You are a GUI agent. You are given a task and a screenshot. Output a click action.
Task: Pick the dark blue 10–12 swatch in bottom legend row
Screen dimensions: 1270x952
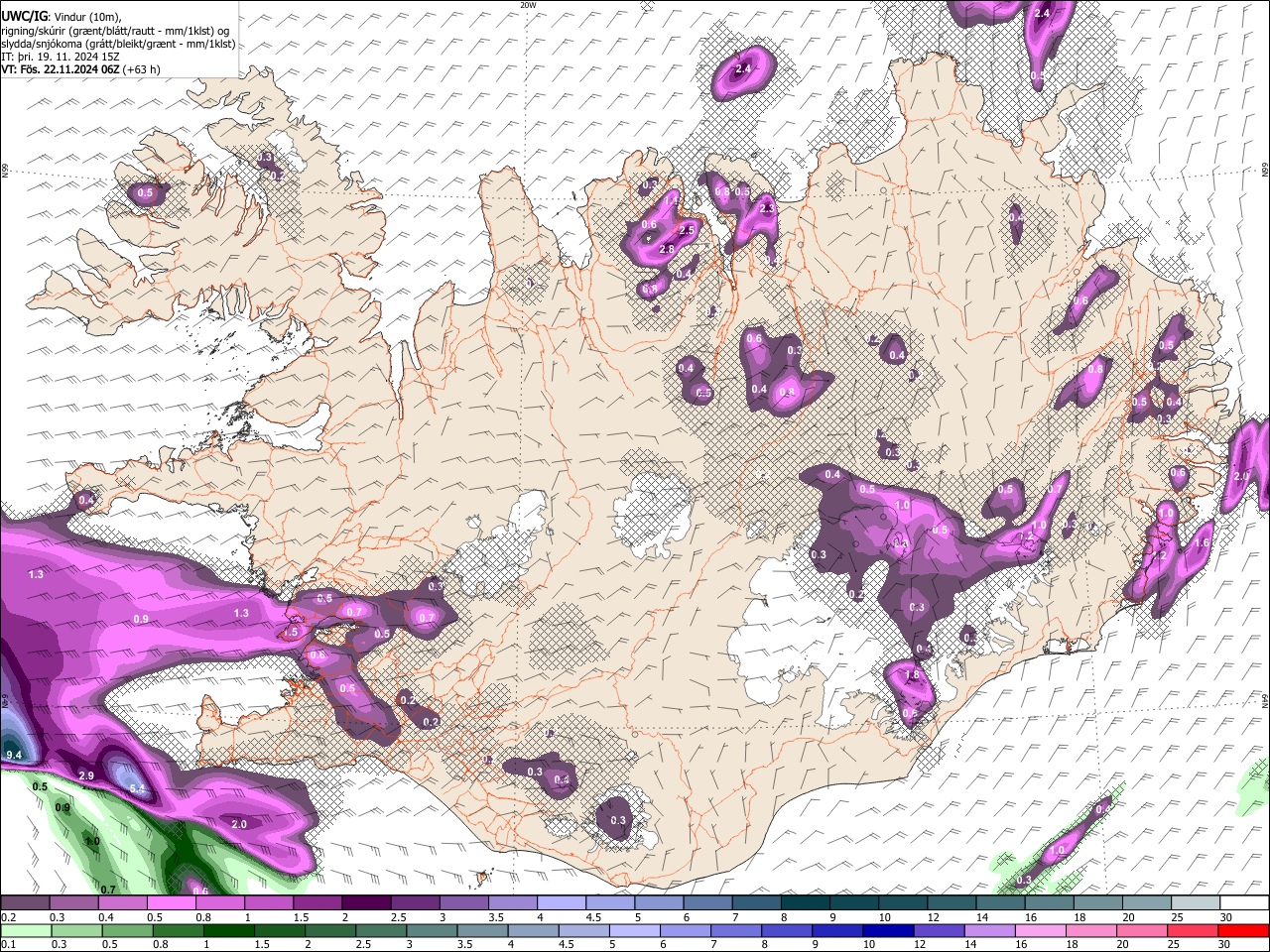(888, 930)
